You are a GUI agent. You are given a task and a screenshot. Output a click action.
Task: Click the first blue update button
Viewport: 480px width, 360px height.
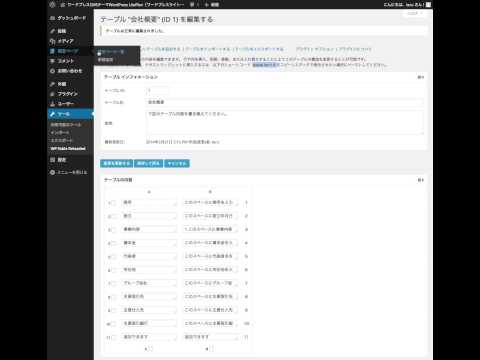(116, 163)
